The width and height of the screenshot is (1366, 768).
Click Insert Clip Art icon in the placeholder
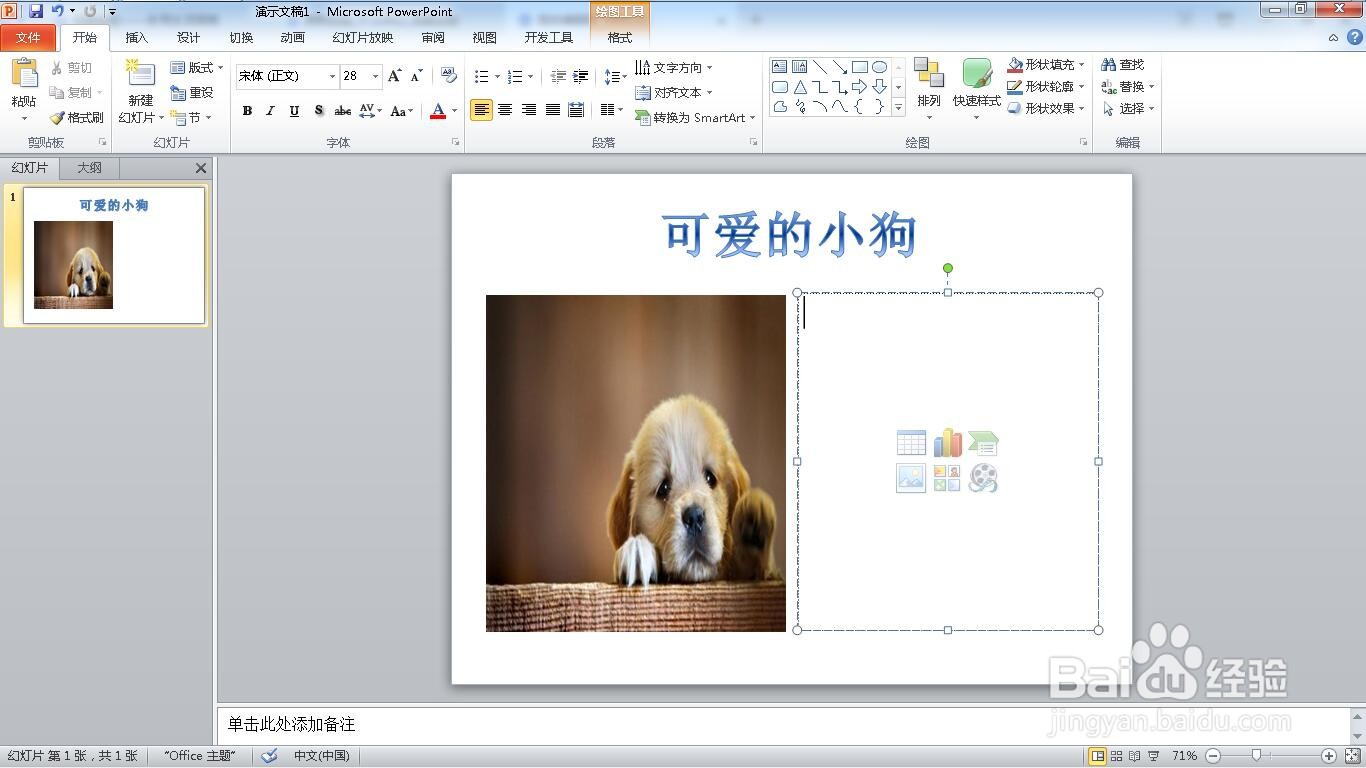[x=947, y=478]
